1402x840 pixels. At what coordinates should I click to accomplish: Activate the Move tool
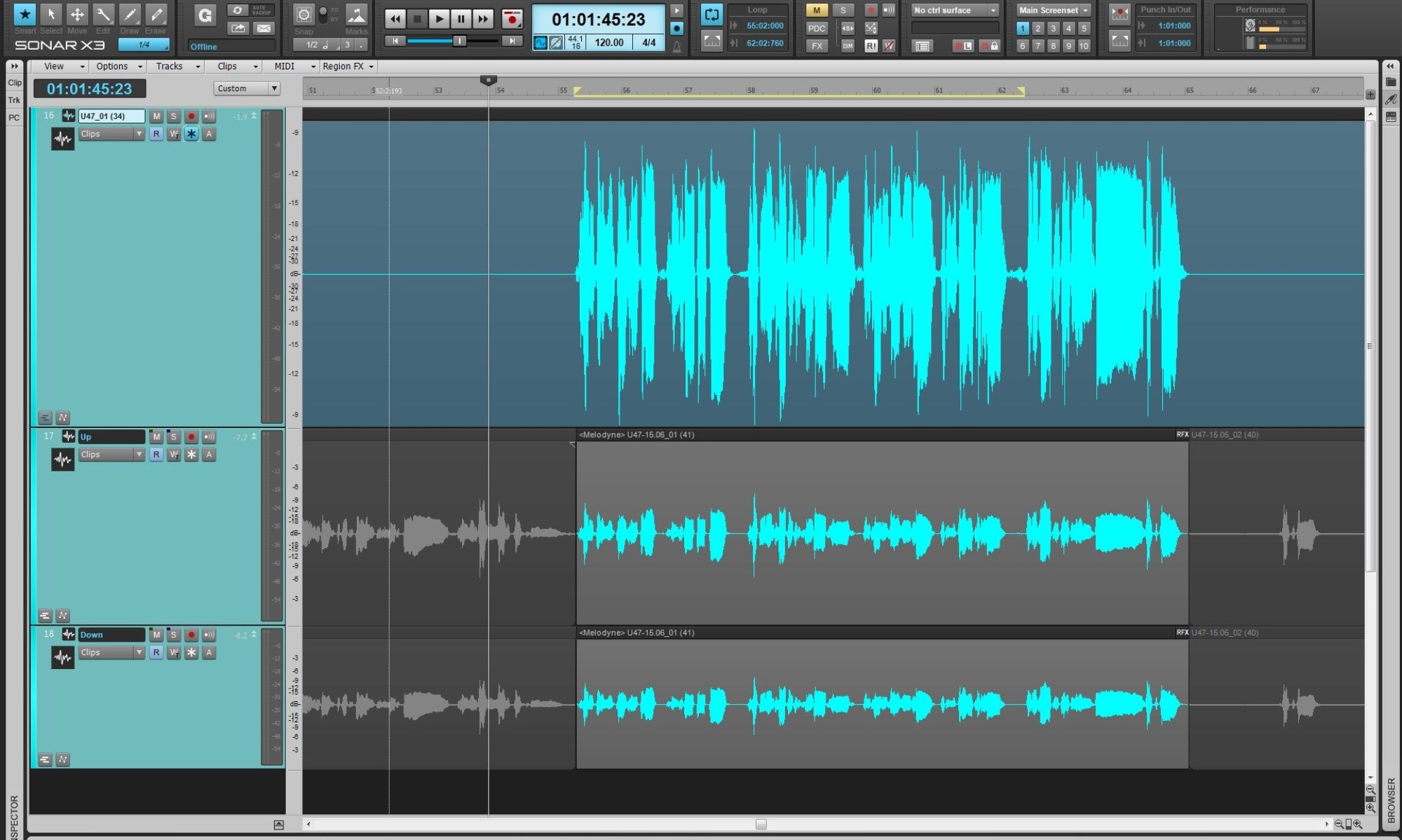[x=77, y=14]
